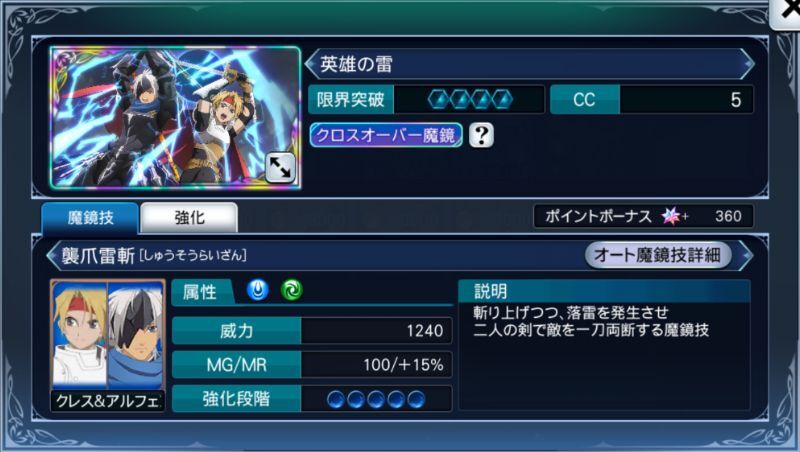800x452 pixels.
Task: Select the 魔鏡技 tab
Action: [90, 218]
